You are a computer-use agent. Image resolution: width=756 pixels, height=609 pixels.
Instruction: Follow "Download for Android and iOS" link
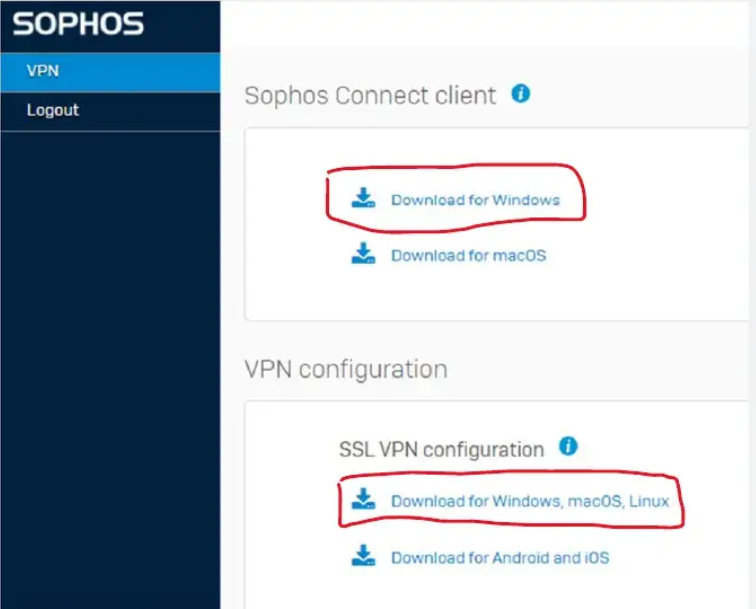coord(499,557)
